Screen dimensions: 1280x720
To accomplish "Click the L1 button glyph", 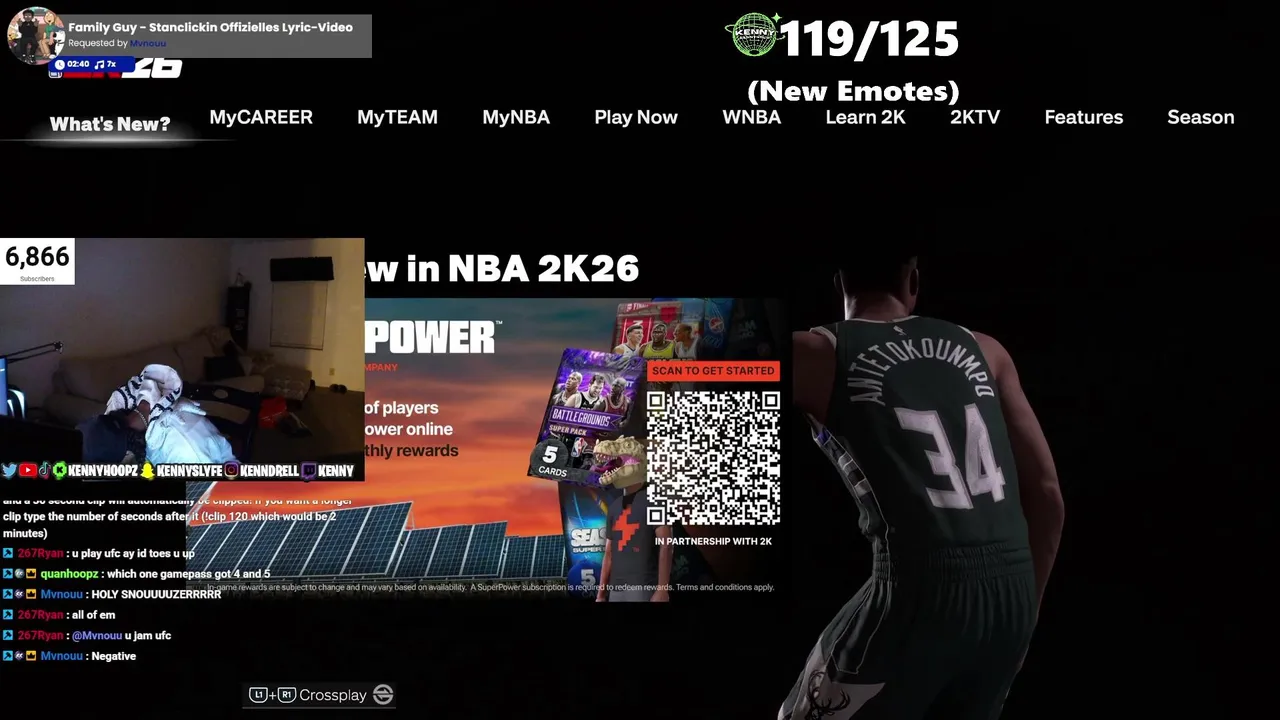I will pyautogui.click(x=258, y=695).
